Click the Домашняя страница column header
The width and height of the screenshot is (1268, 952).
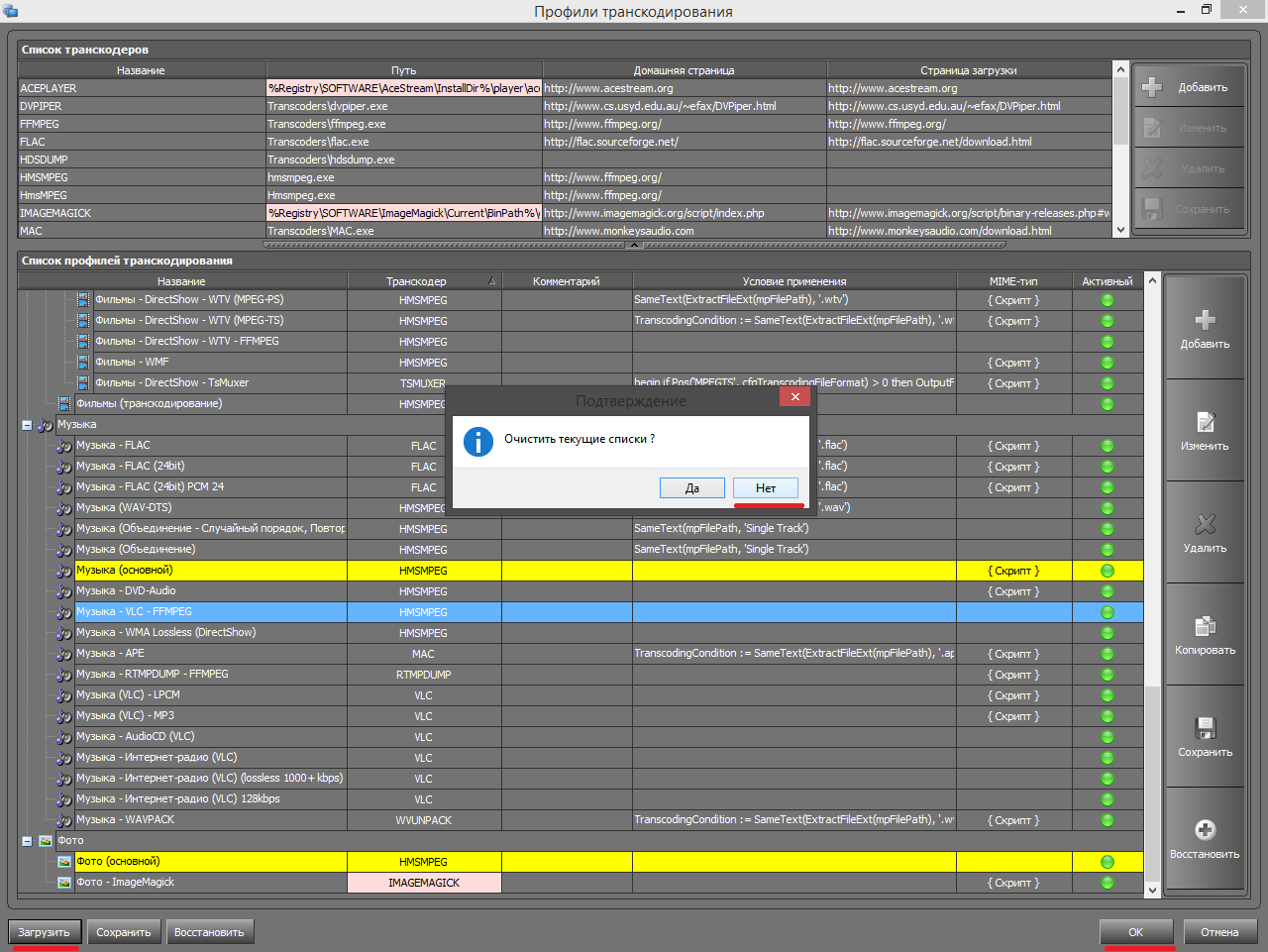tap(684, 70)
